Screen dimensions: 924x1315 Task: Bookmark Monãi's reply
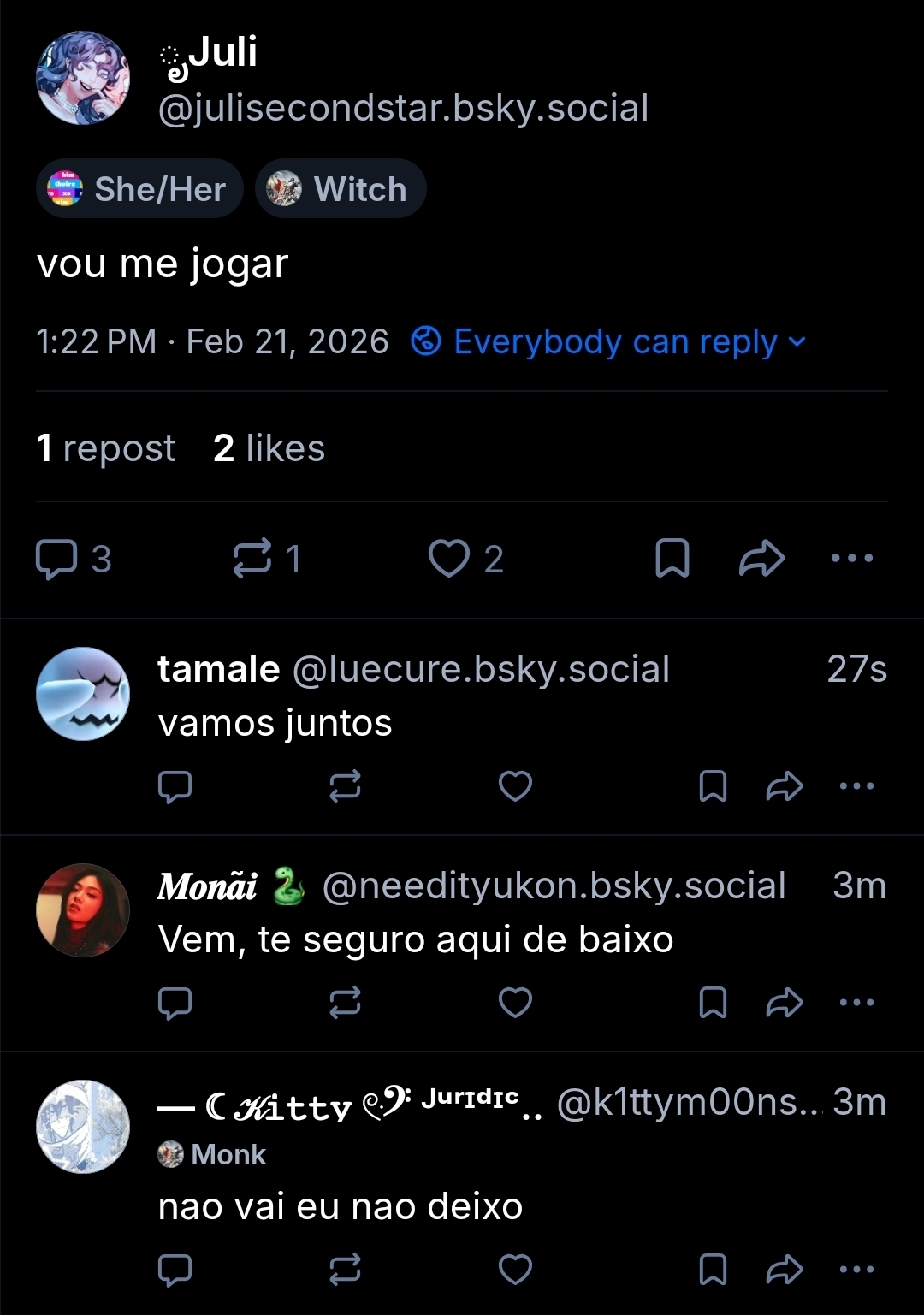(x=713, y=1002)
